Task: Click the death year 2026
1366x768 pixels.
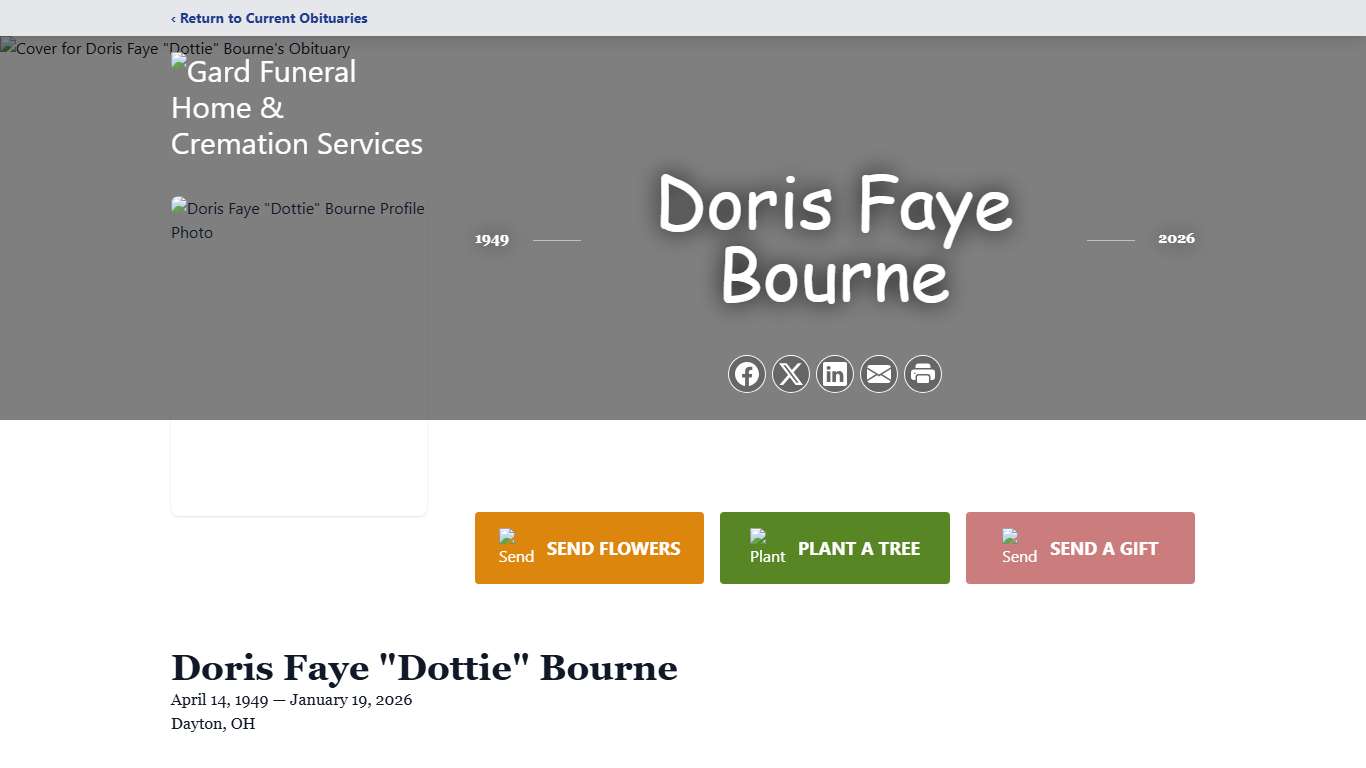Action: click(1176, 238)
